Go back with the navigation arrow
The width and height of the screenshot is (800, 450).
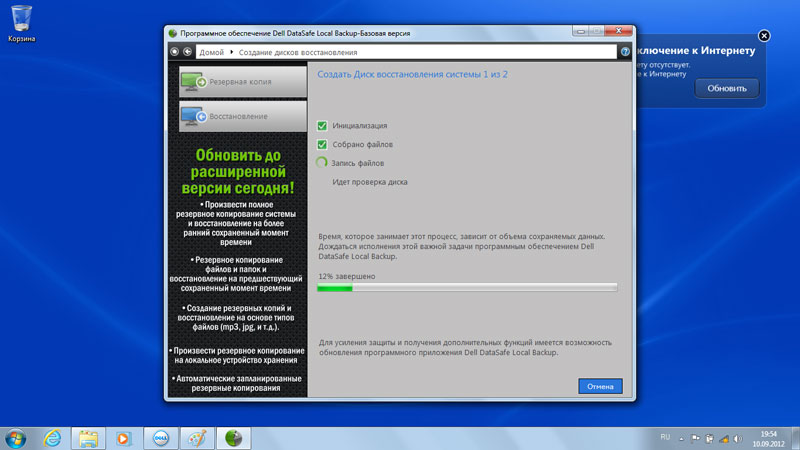(188, 52)
